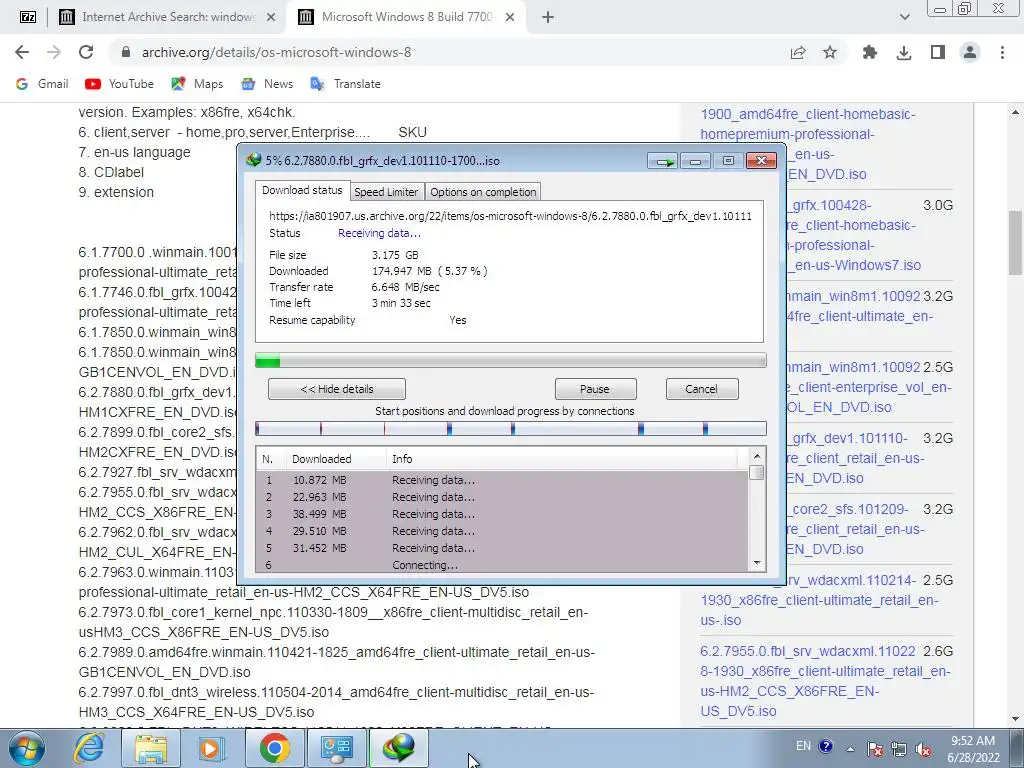Open the Control Panel taskbar icon
1024x768 pixels.
[336, 748]
